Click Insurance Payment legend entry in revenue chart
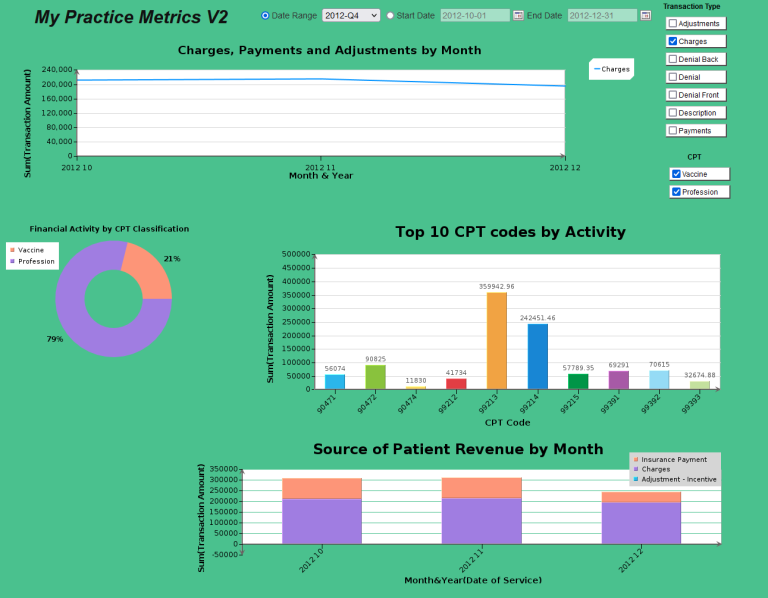Viewport: 768px width, 598px height. point(673,459)
